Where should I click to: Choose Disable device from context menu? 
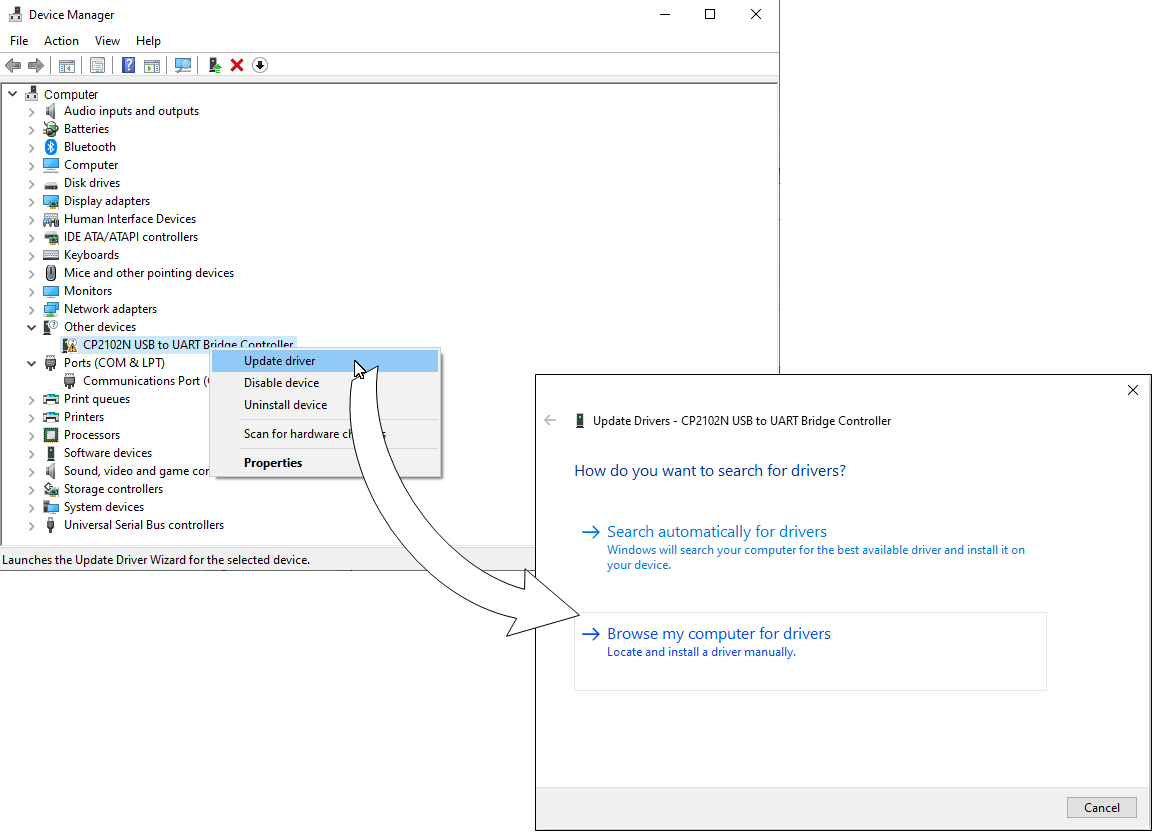(325, 383)
